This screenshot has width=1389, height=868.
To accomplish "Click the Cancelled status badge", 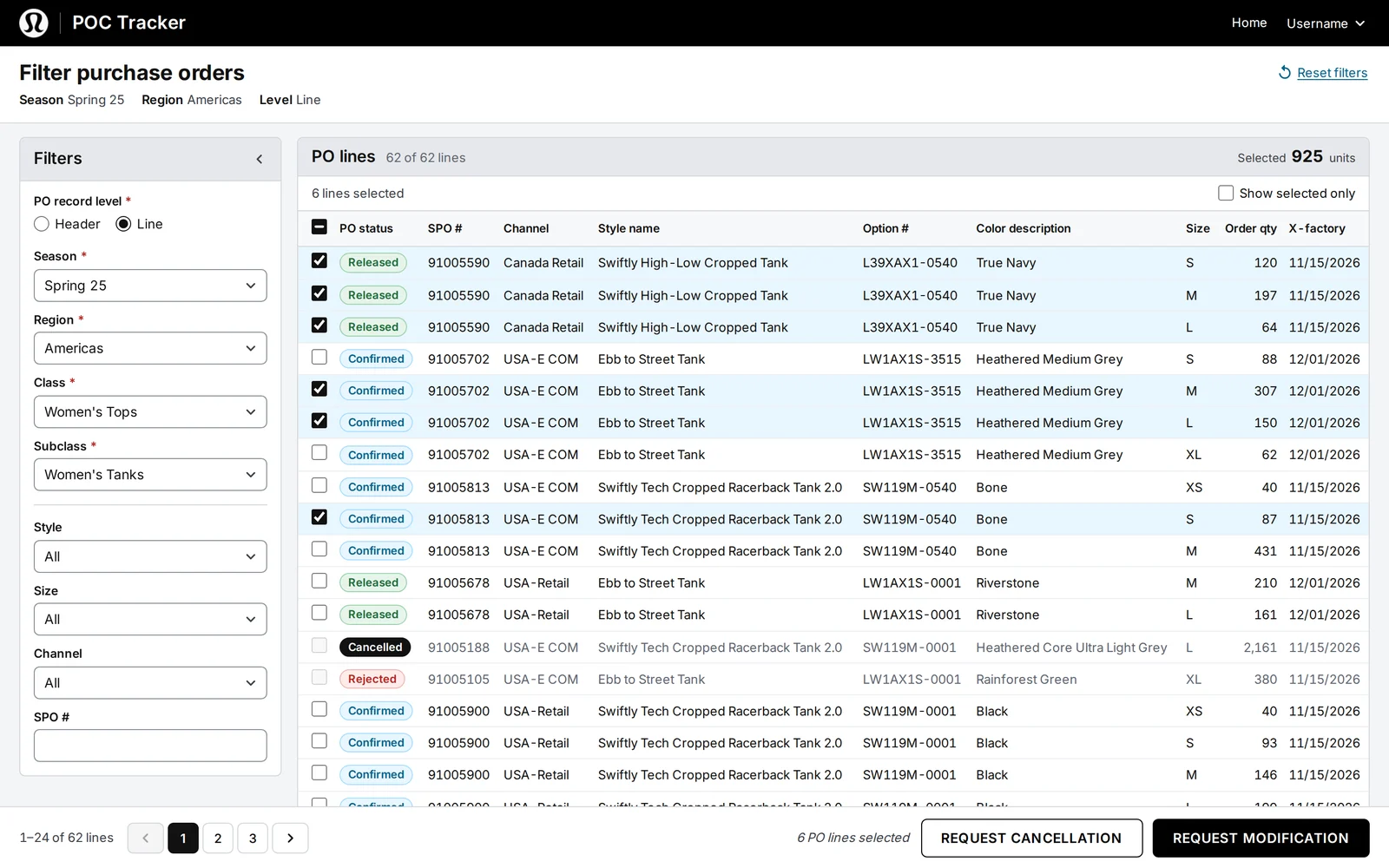I will pos(375,647).
